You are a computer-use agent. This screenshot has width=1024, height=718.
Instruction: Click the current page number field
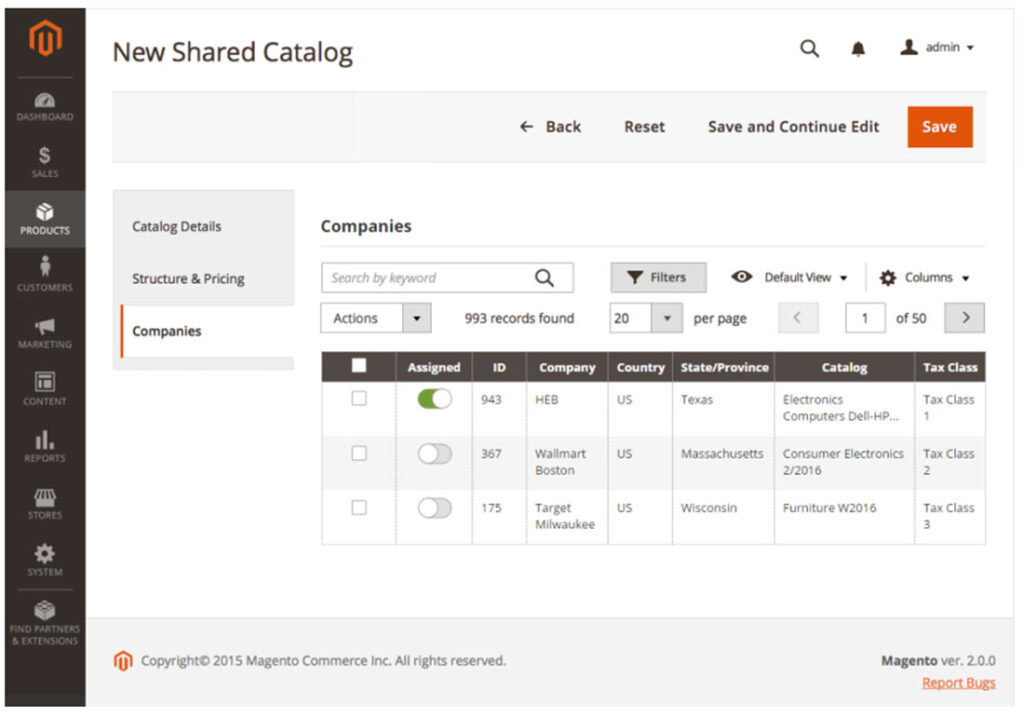pyautogui.click(x=865, y=318)
